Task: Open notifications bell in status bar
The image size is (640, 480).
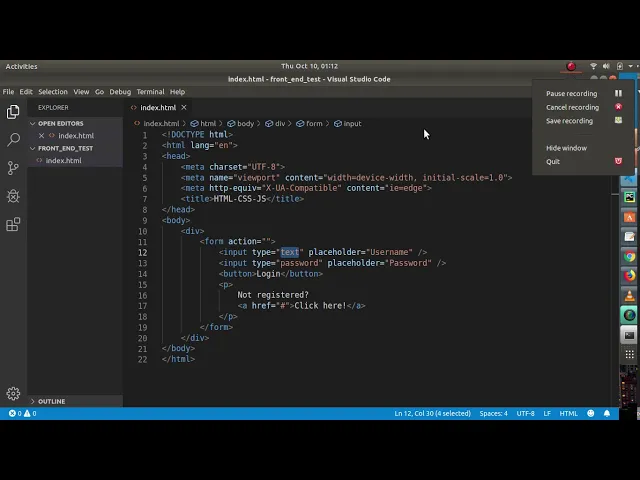Action: click(607, 413)
